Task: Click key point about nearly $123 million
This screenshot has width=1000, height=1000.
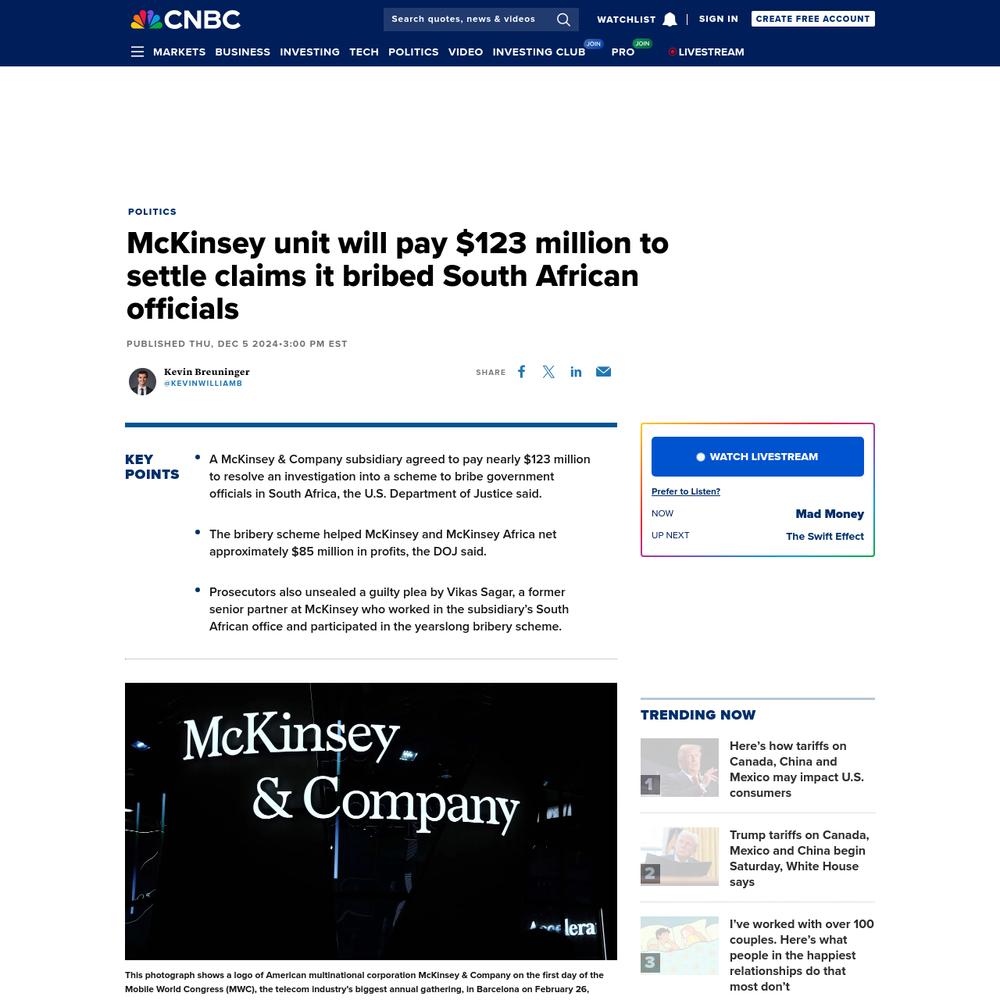Action: [x=399, y=476]
